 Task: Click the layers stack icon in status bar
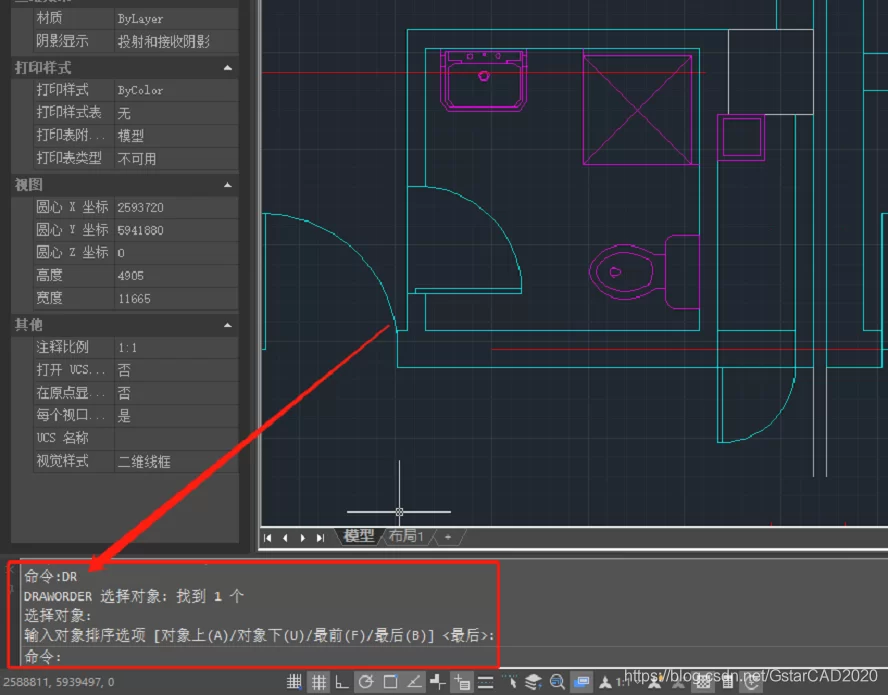click(x=533, y=683)
